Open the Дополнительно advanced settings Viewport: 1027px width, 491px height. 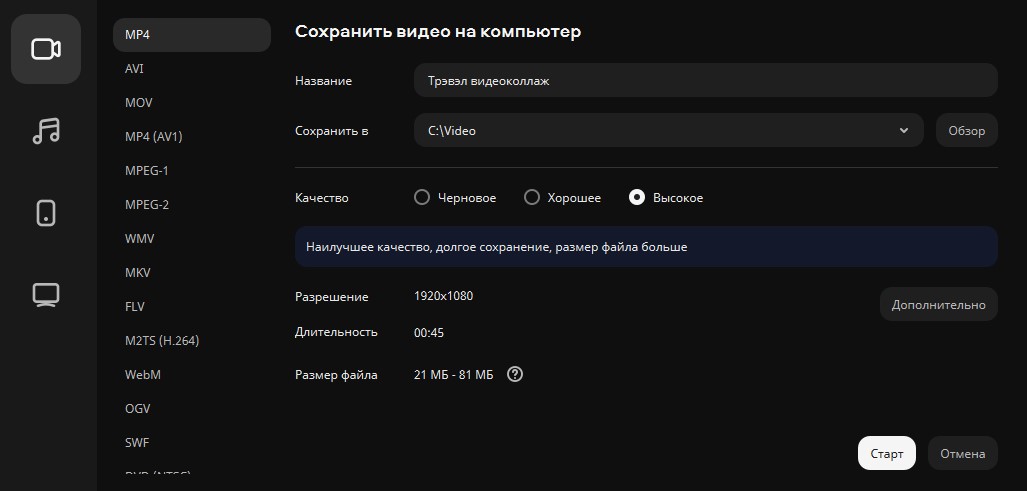[938, 305]
